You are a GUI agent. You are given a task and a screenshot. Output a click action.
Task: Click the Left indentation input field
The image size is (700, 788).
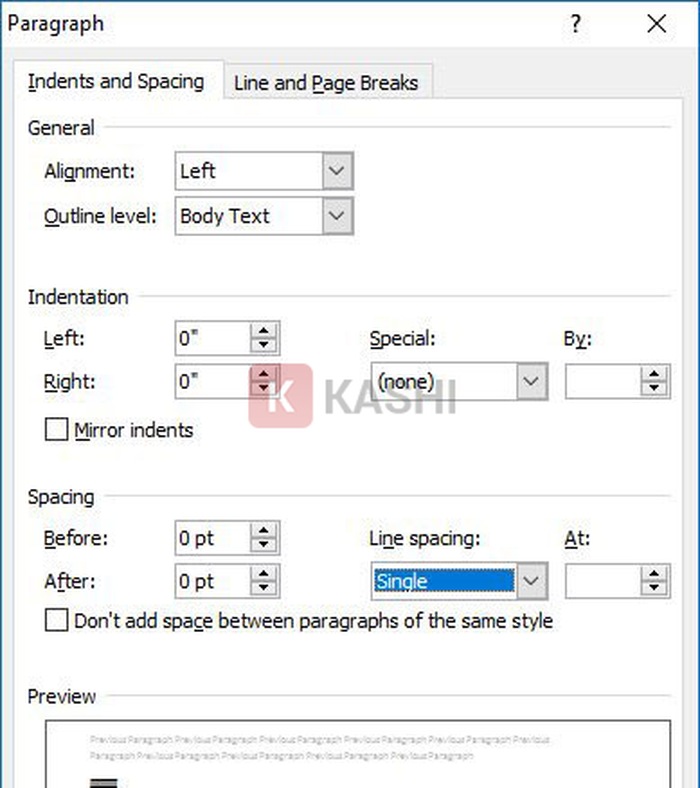coord(210,339)
